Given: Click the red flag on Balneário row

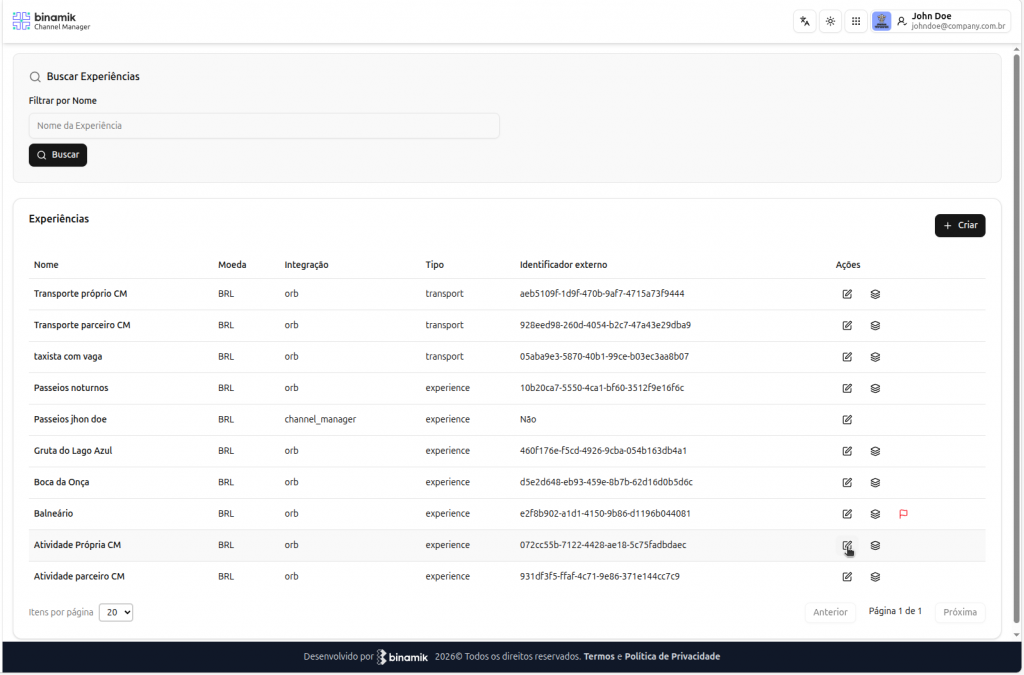Looking at the screenshot, I should tap(903, 514).
